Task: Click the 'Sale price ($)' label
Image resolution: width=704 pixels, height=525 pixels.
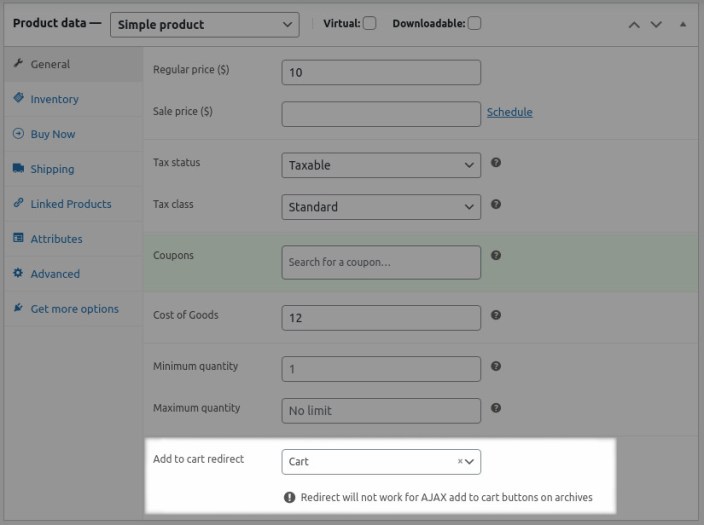Action: (x=183, y=111)
